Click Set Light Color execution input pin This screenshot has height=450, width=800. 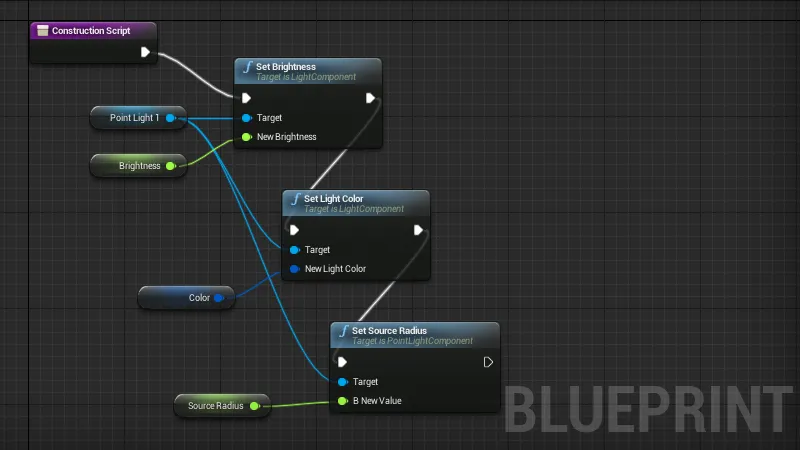pos(294,230)
